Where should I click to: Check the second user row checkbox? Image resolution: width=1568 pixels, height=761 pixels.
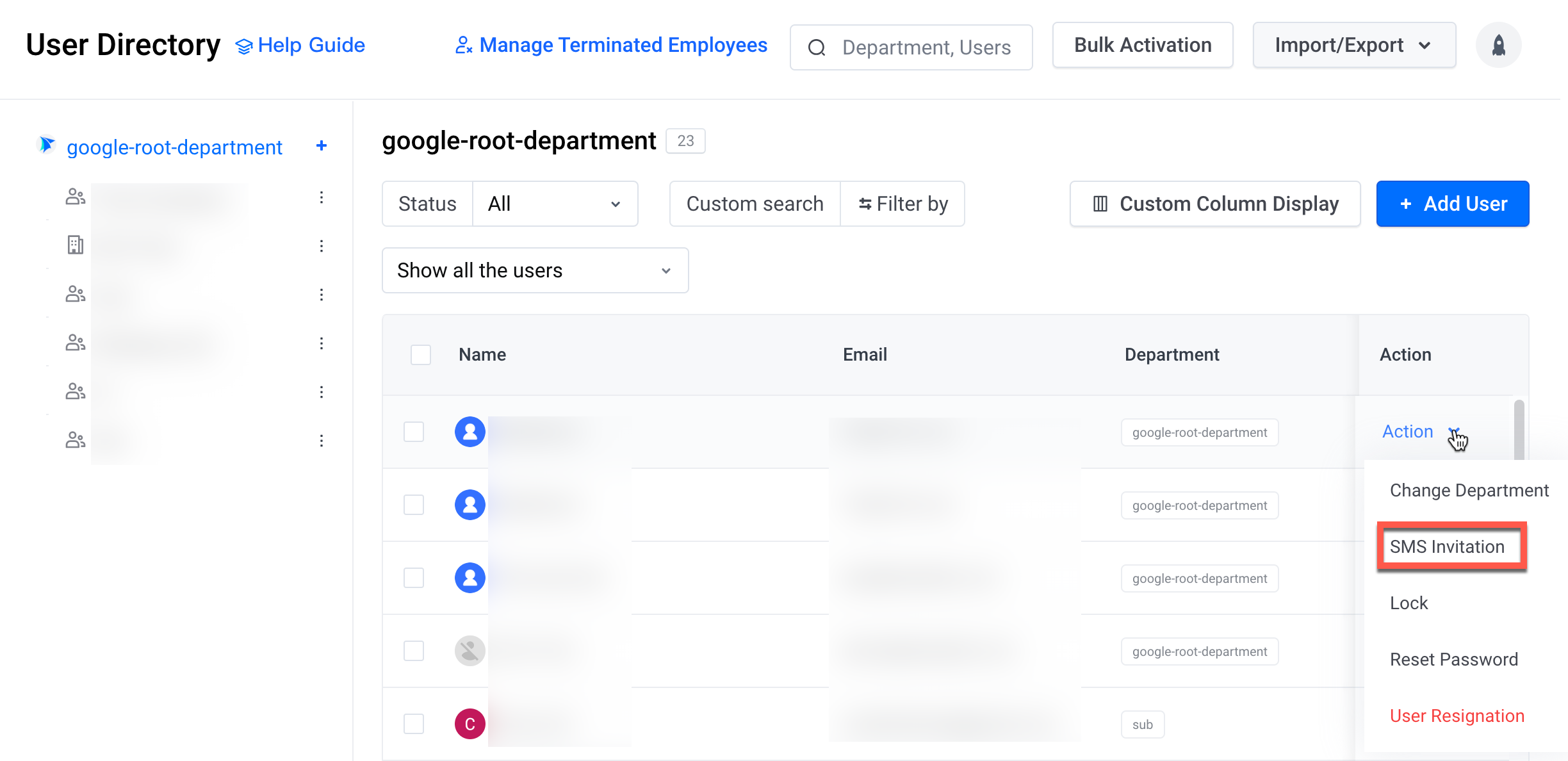coord(414,505)
